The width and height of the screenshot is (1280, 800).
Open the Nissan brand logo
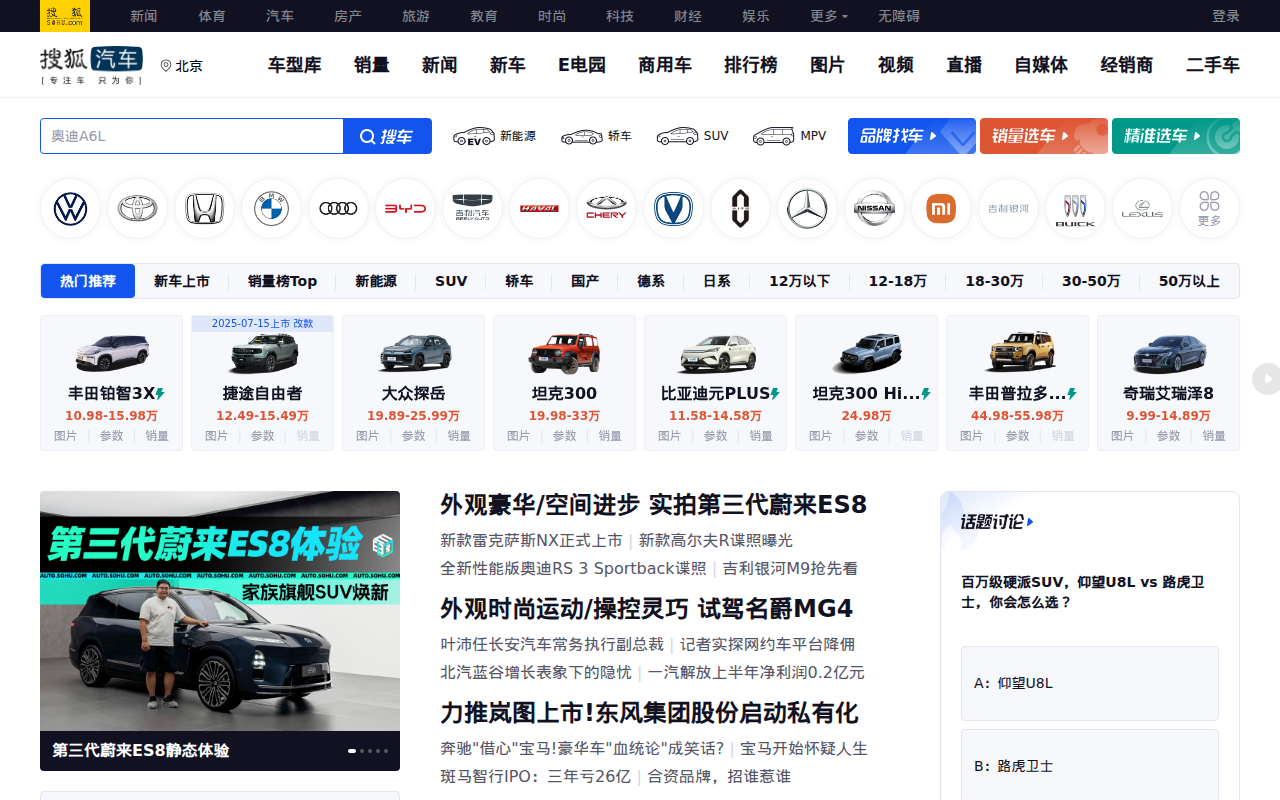click(x=875, y=209)
